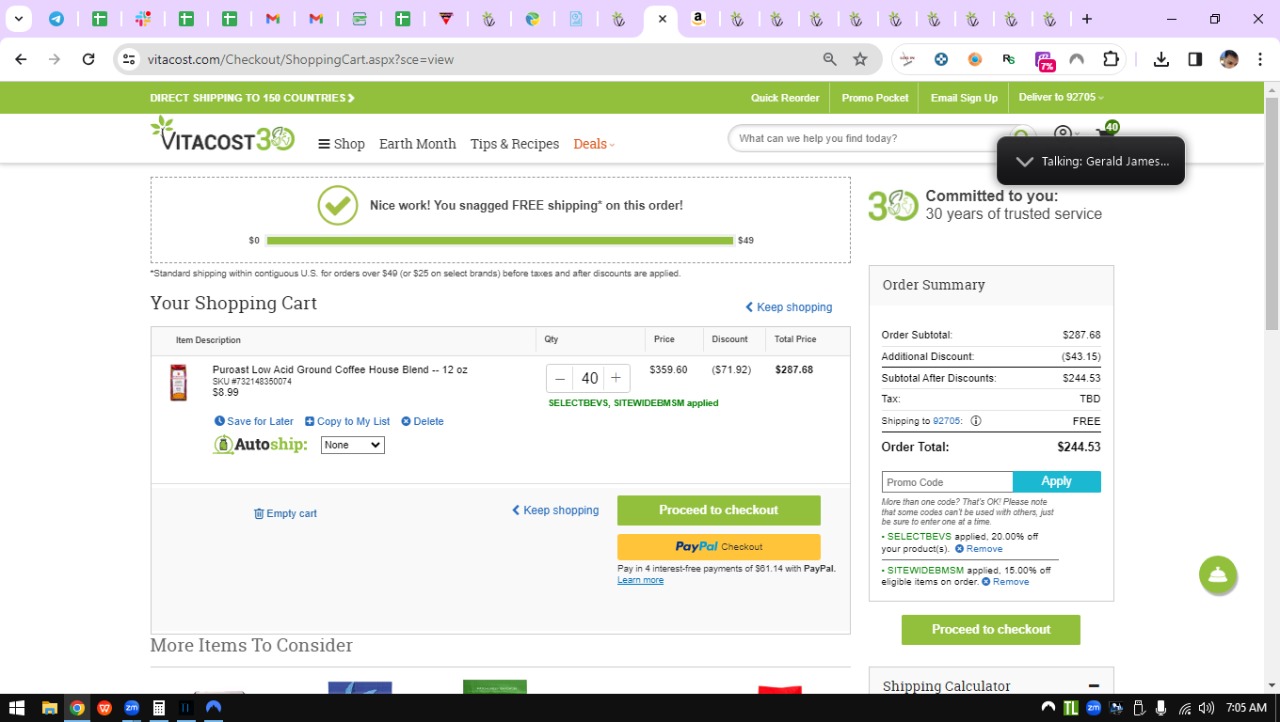Open Chrome downloads

(1161, 59)
